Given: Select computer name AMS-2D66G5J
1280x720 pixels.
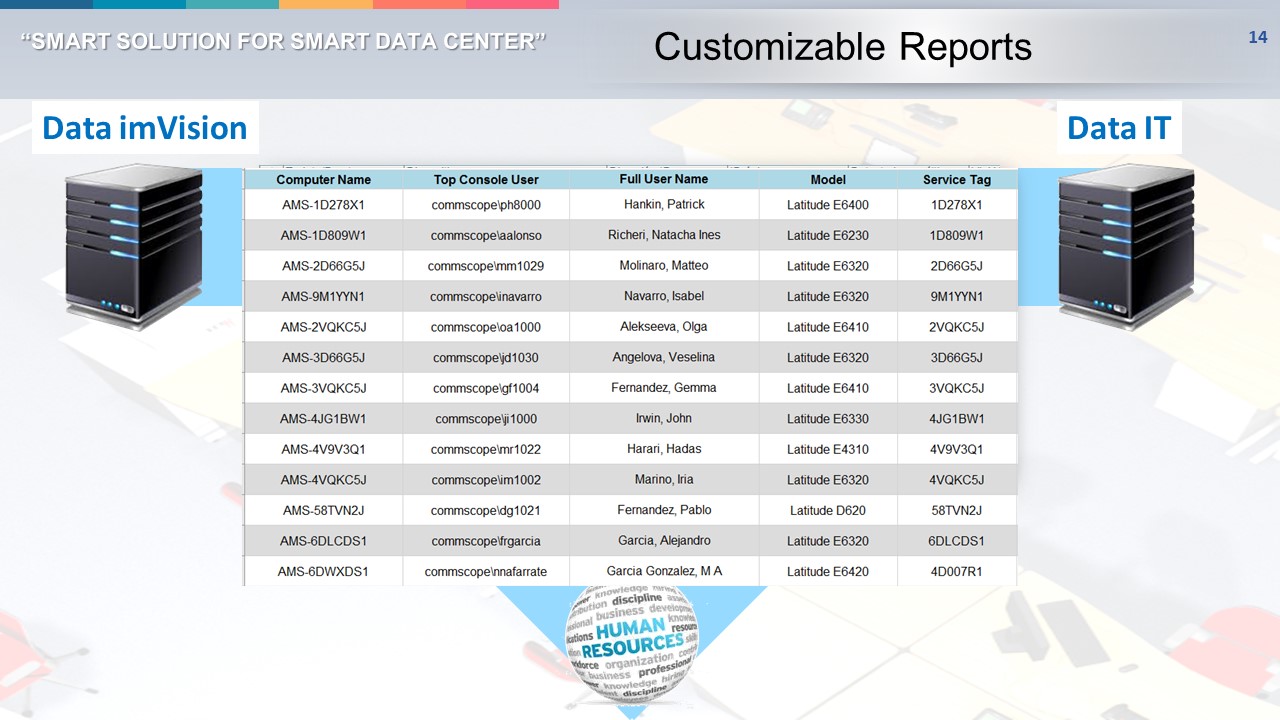Looking at the screenshot, I should click(323, 266).
